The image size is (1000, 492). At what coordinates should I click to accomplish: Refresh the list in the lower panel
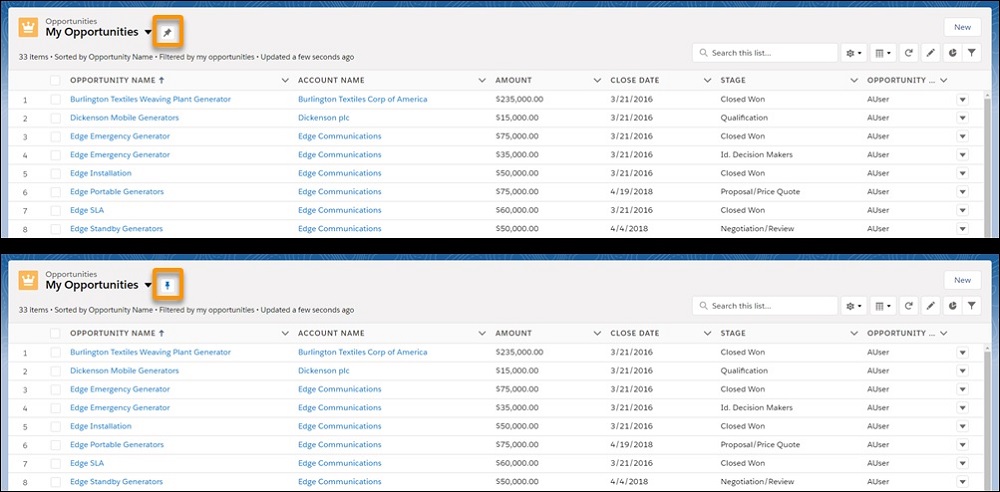[x=908, y=306]
